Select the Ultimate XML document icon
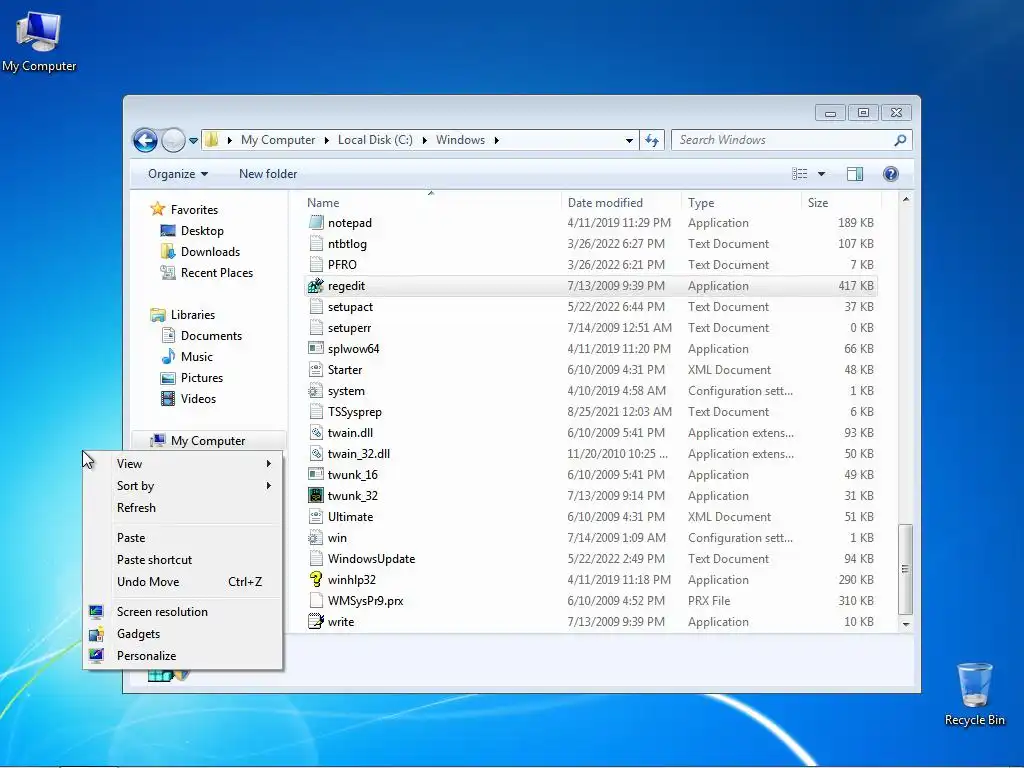 [316, 517]
